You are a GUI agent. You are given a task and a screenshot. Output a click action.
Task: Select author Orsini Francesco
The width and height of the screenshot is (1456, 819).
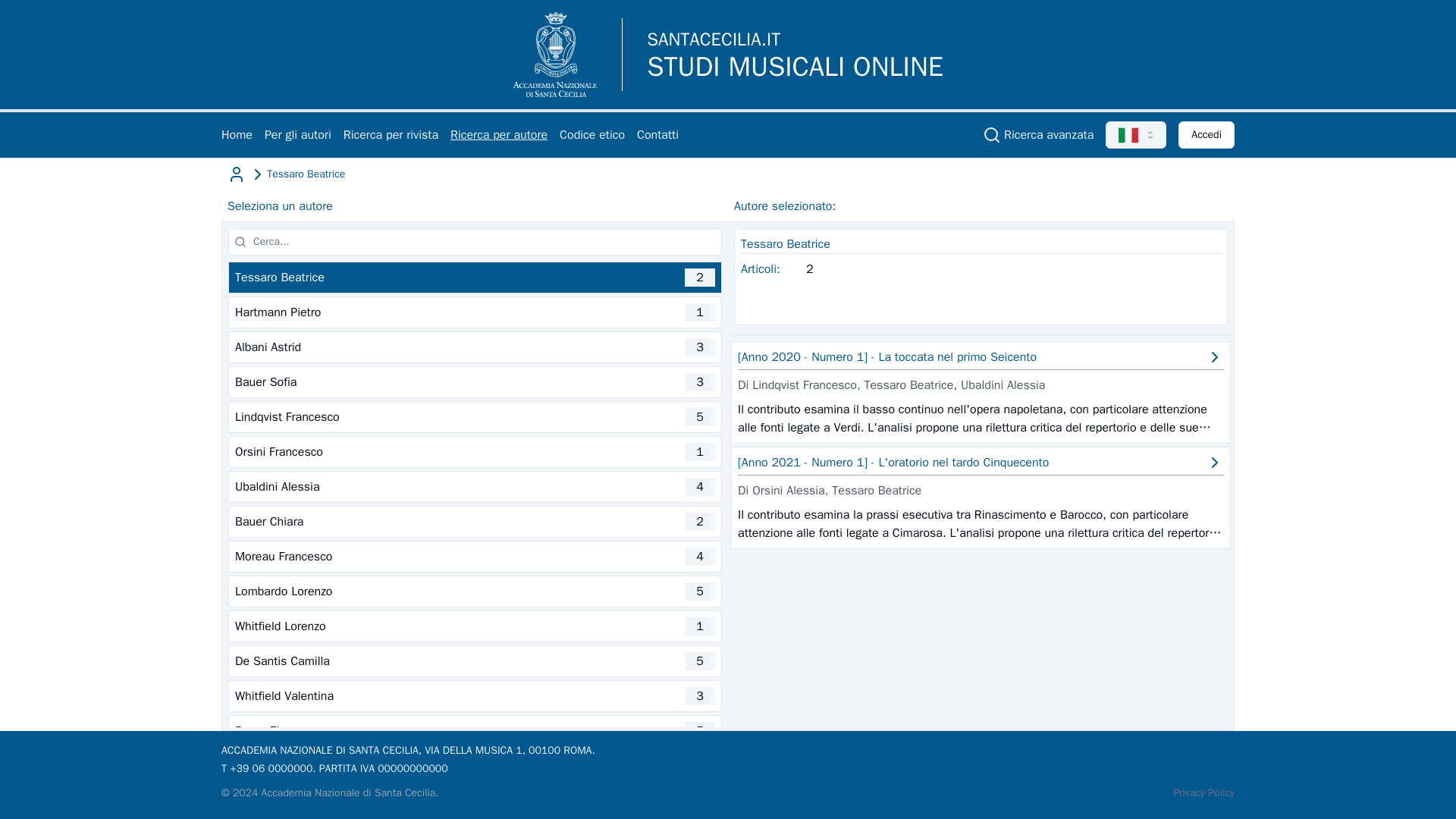click(475, 452)
